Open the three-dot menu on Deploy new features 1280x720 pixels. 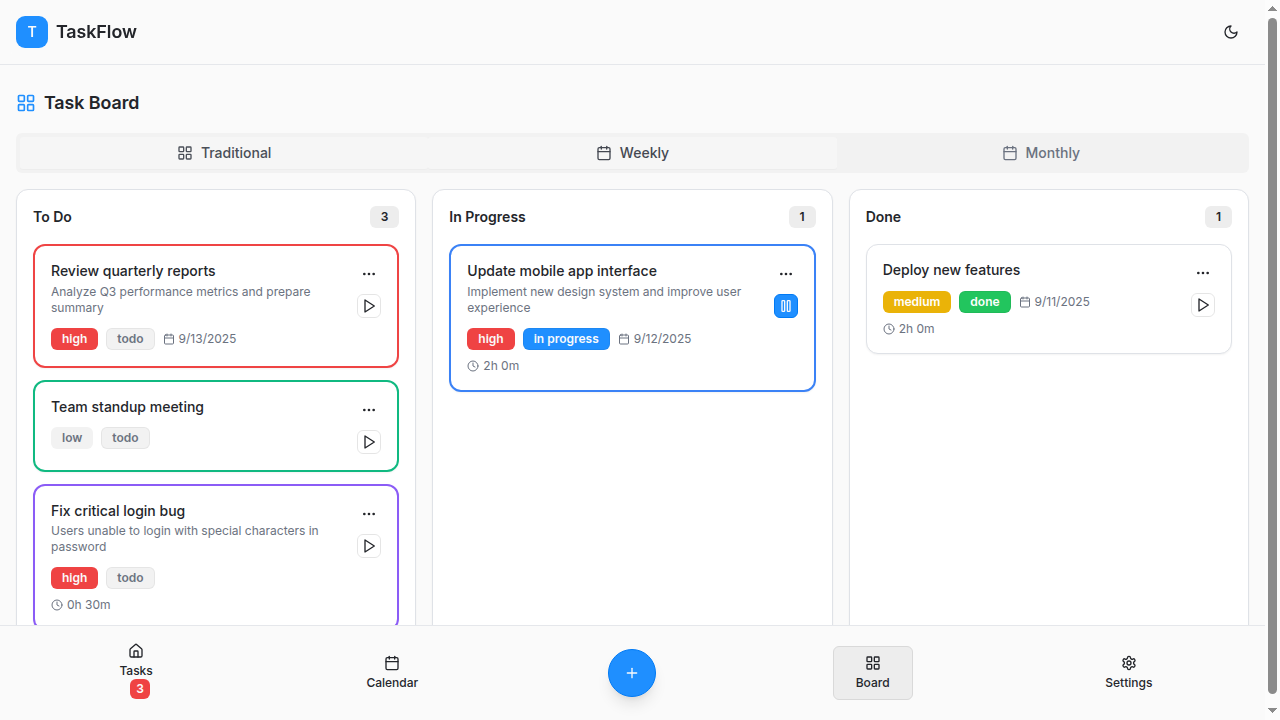pyautogui.click(x=1203, y=273)
